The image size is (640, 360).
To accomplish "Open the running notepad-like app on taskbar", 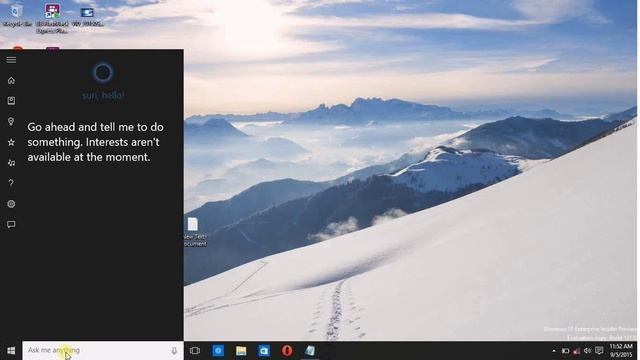I will tap(310, 351).
